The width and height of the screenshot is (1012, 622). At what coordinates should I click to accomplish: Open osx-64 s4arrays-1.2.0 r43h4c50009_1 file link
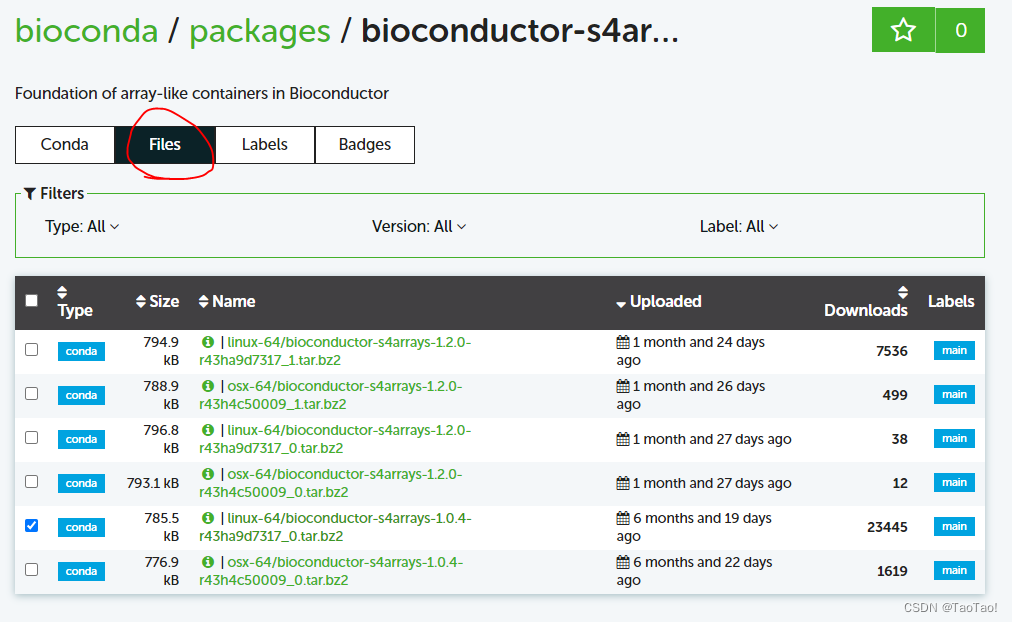[330, 395]
